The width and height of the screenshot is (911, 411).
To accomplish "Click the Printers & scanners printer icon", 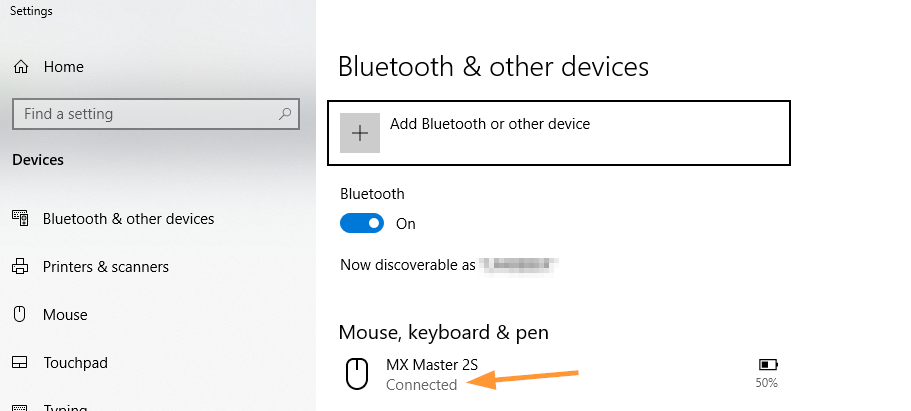I will pyautogui.click(x=20, y=267).
